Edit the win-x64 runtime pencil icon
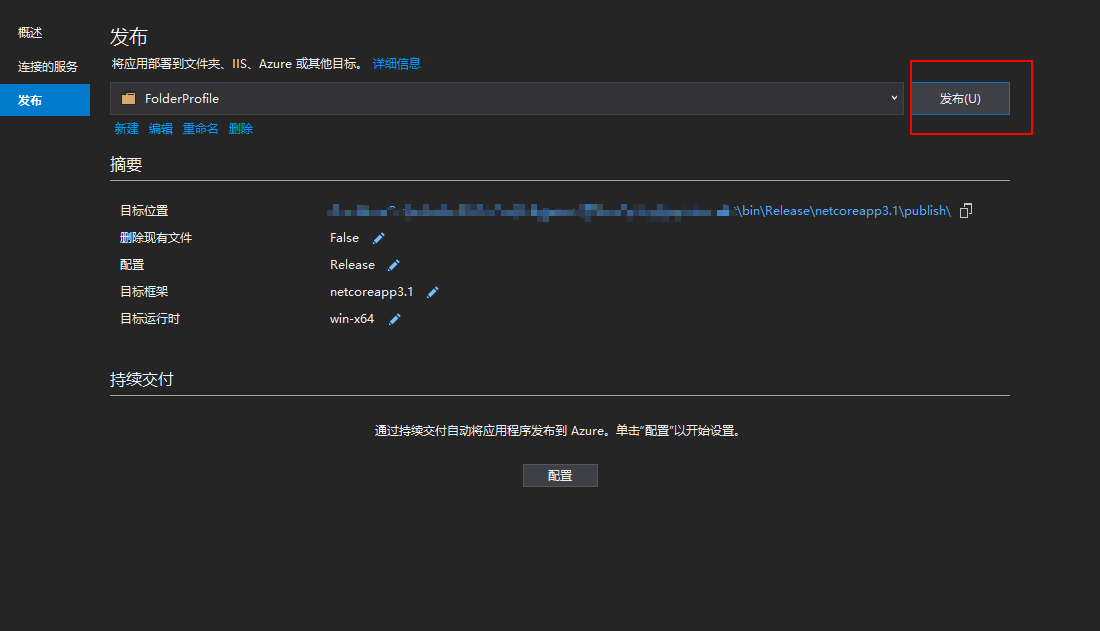 (x=394, y=319)
